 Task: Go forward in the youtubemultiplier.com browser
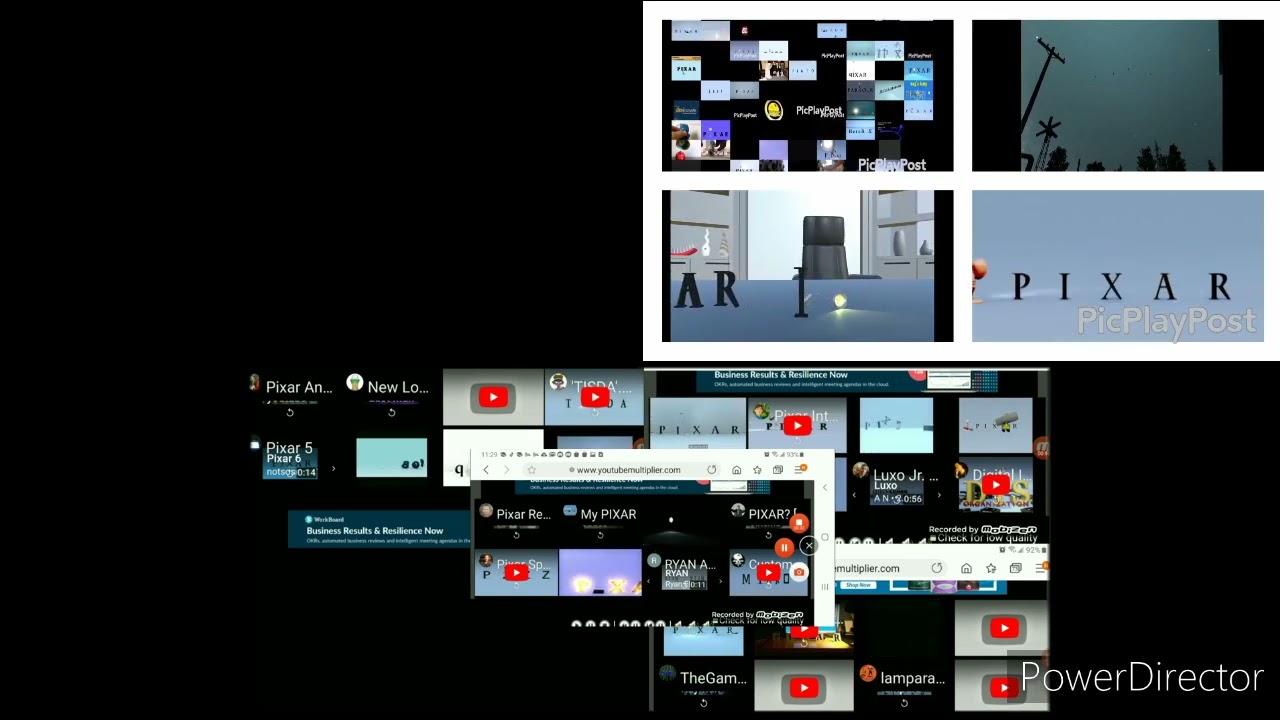507,470
